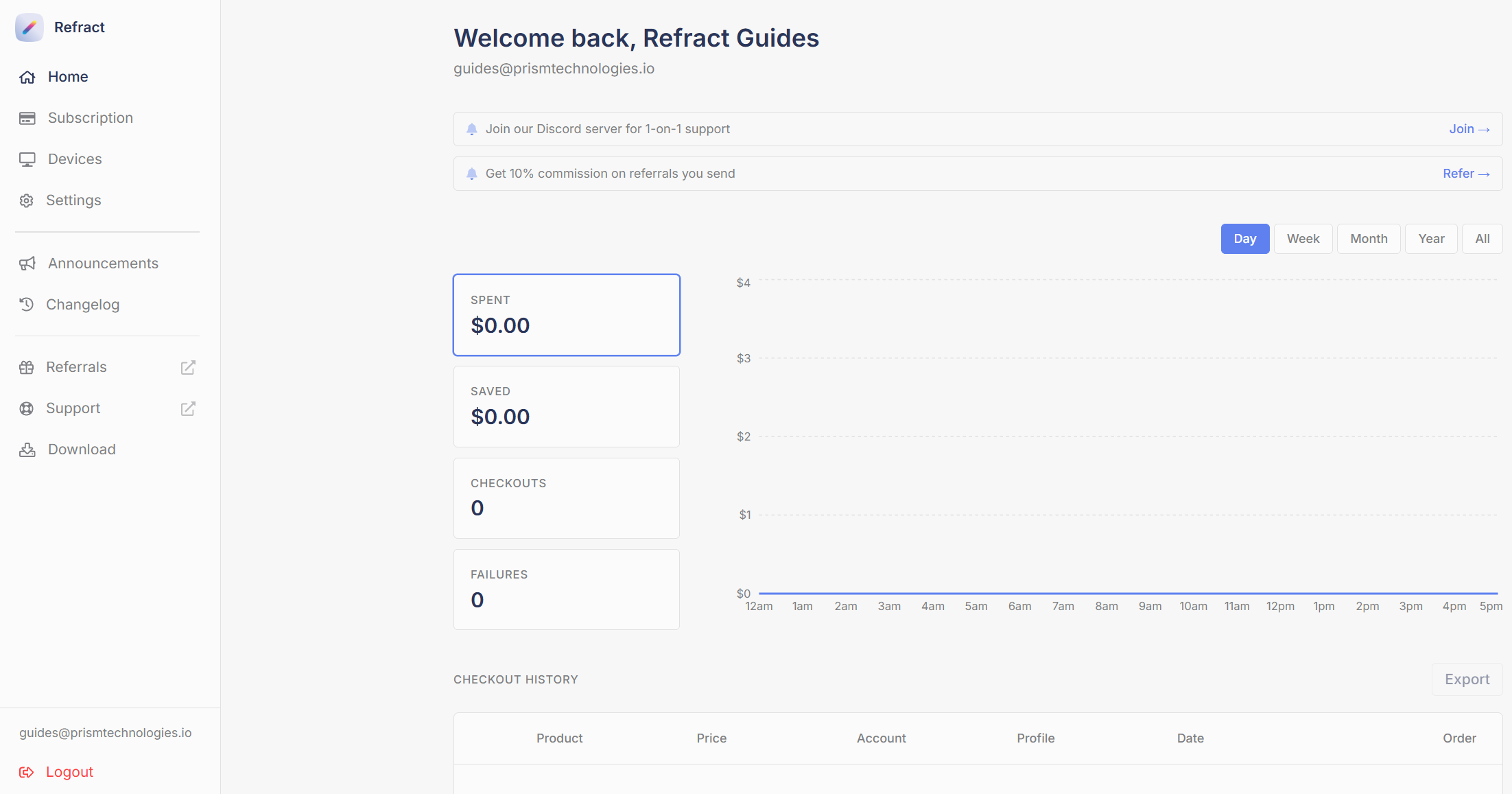Screen dimensions: 1512x794
Task: Export the checkout history
Action: pos(1467,679)
